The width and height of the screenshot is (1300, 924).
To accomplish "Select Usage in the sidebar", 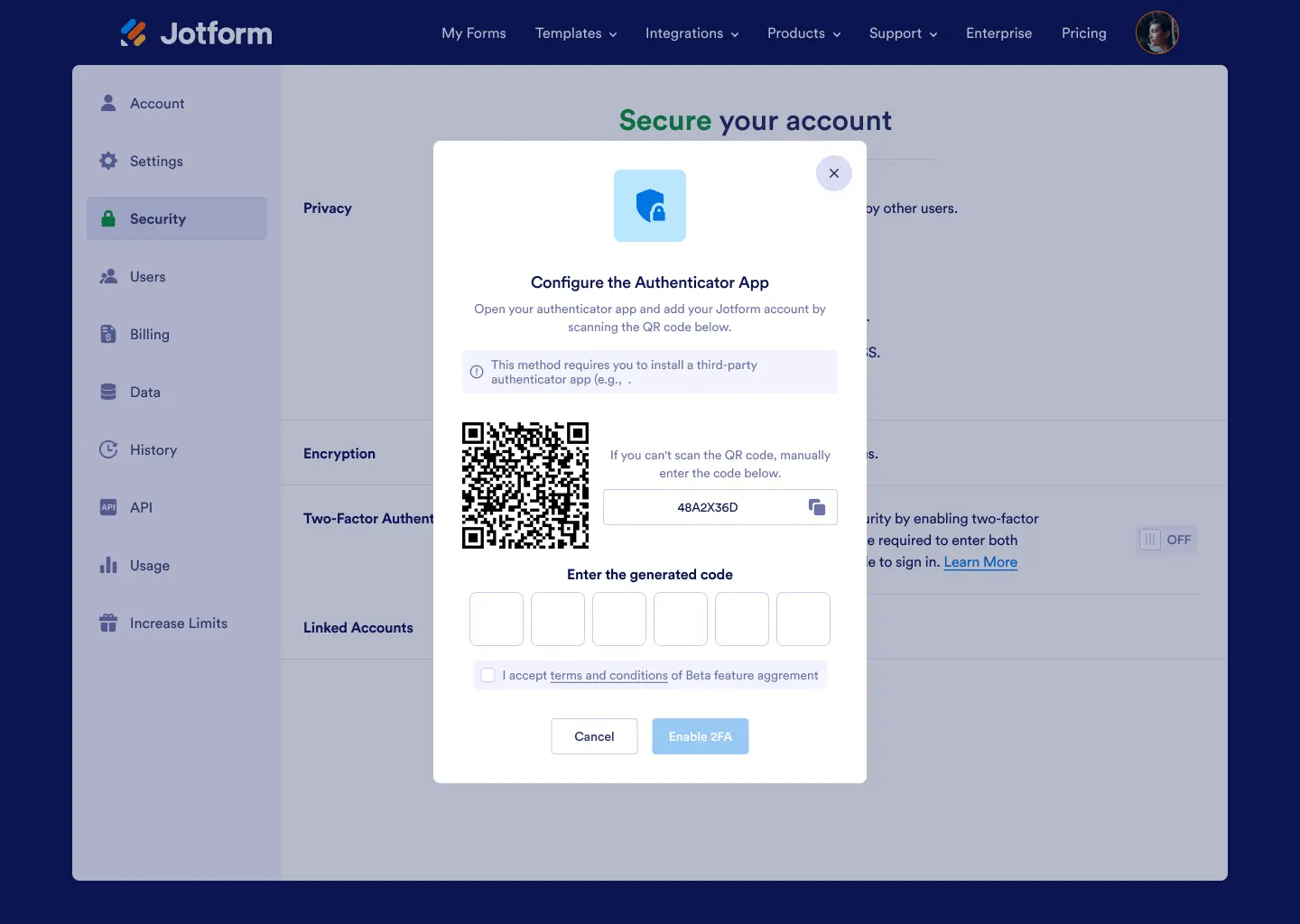I will (x=177, y=565).
